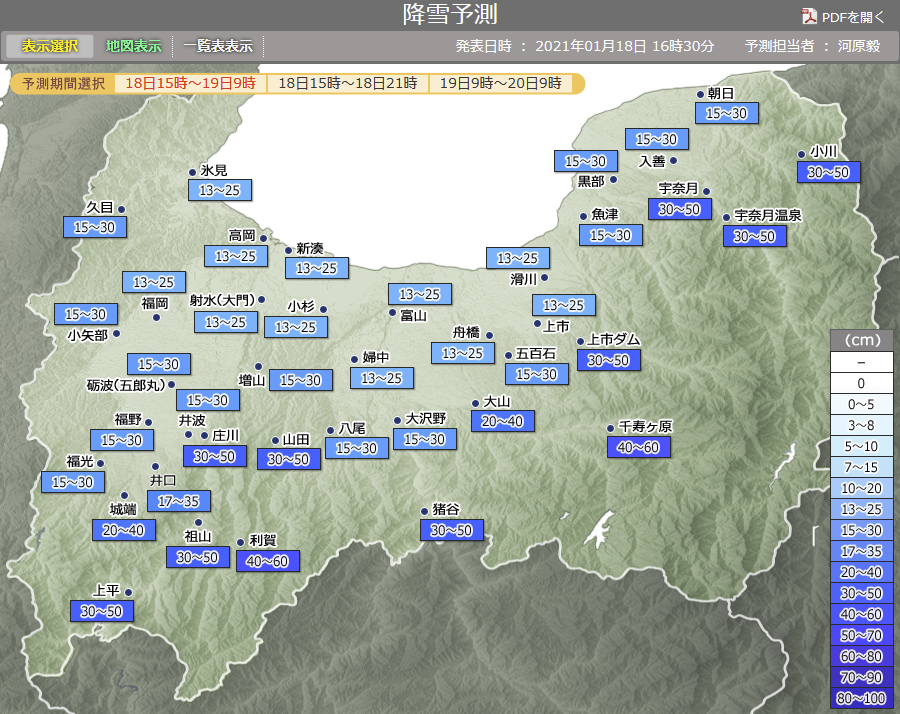Click the 氷見 snowfall value 13～25
The width and height of the screenshot is (900, 714).
pos(220,190)
